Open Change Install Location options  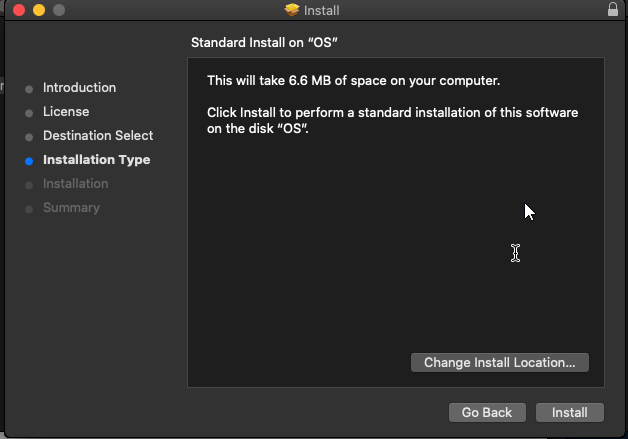tap(499, 362)
